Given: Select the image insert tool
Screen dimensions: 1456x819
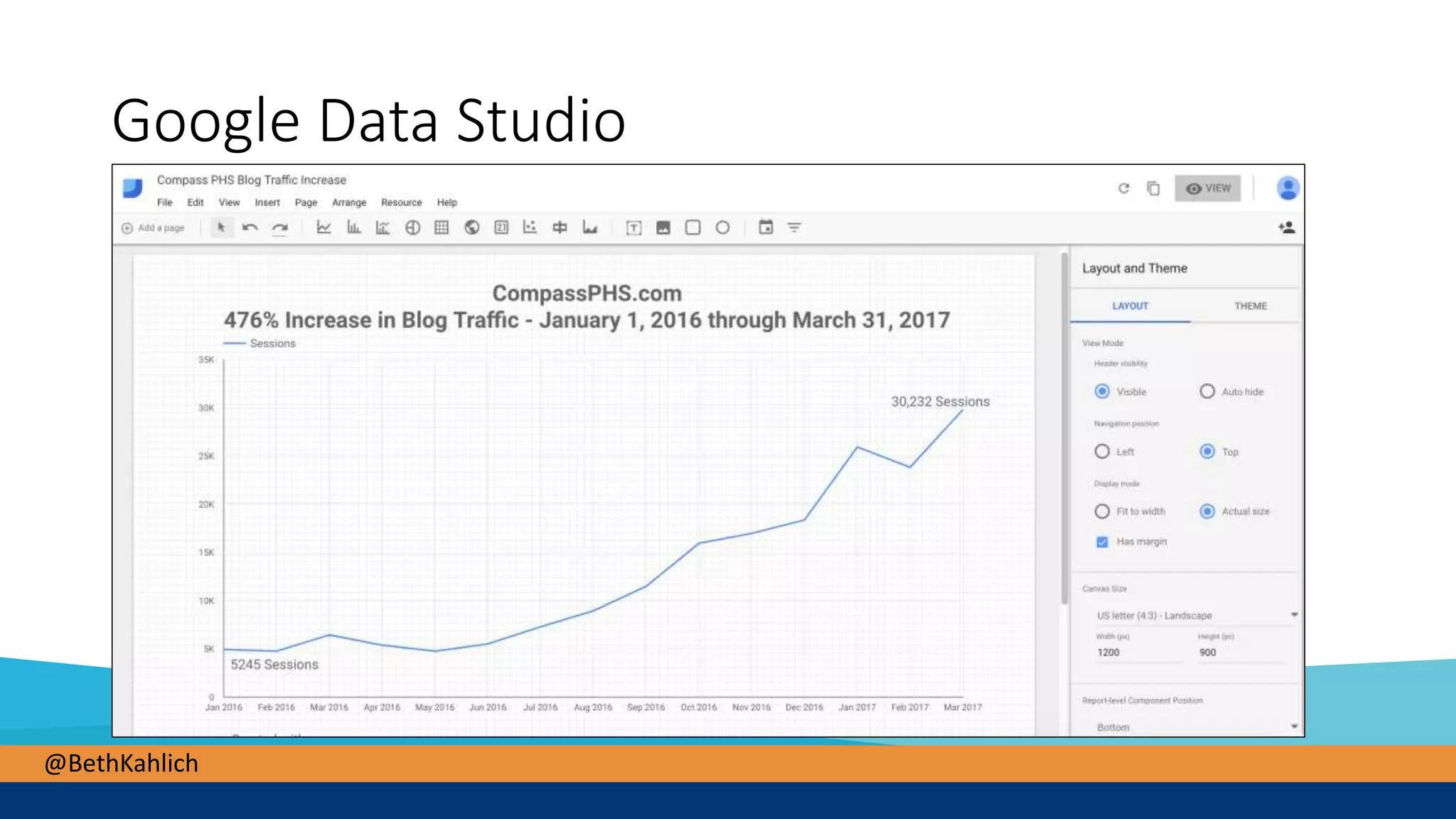Looking at the screenshot, I should 663,227.
